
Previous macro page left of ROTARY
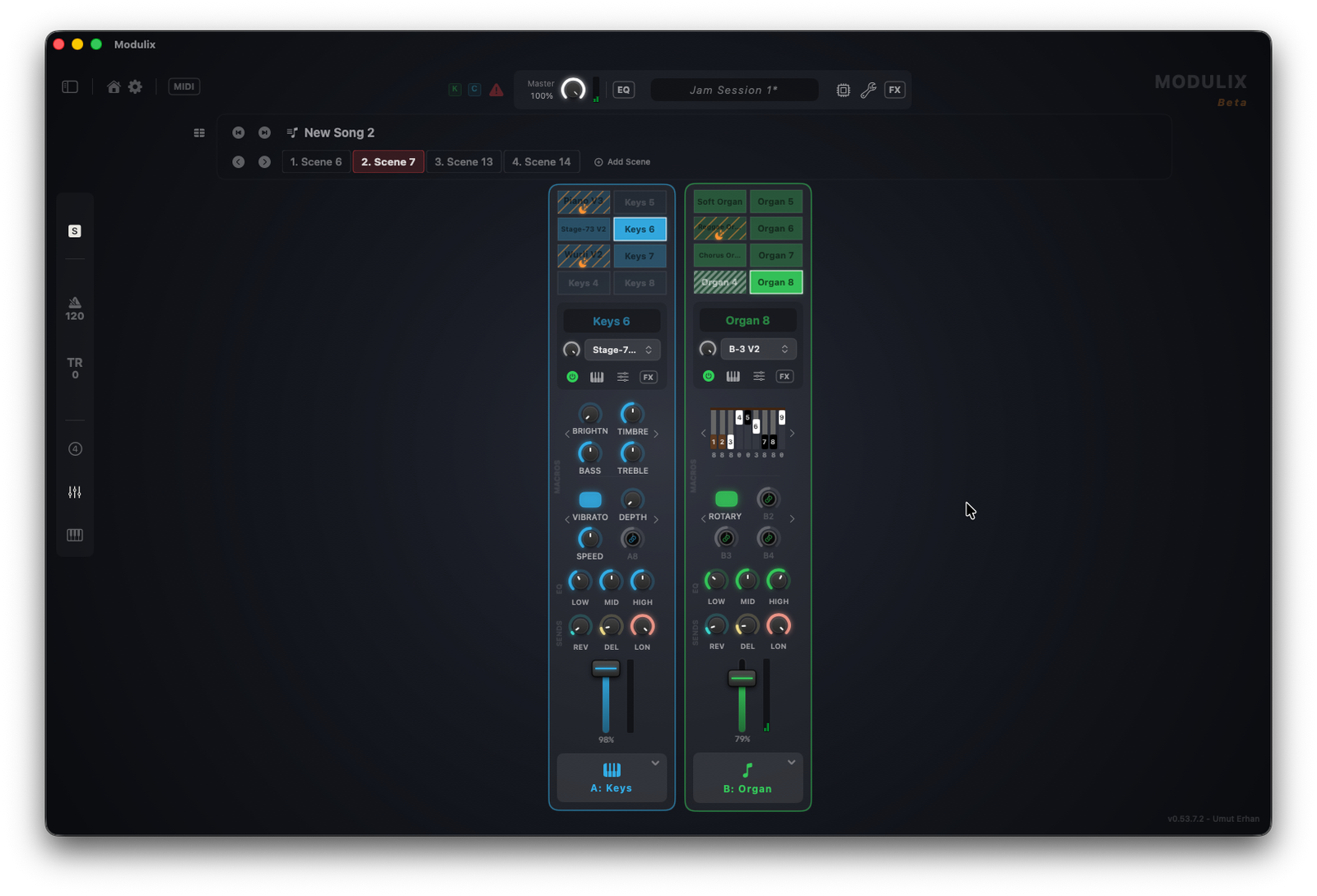pyautogui.click(x=703, y=518)
